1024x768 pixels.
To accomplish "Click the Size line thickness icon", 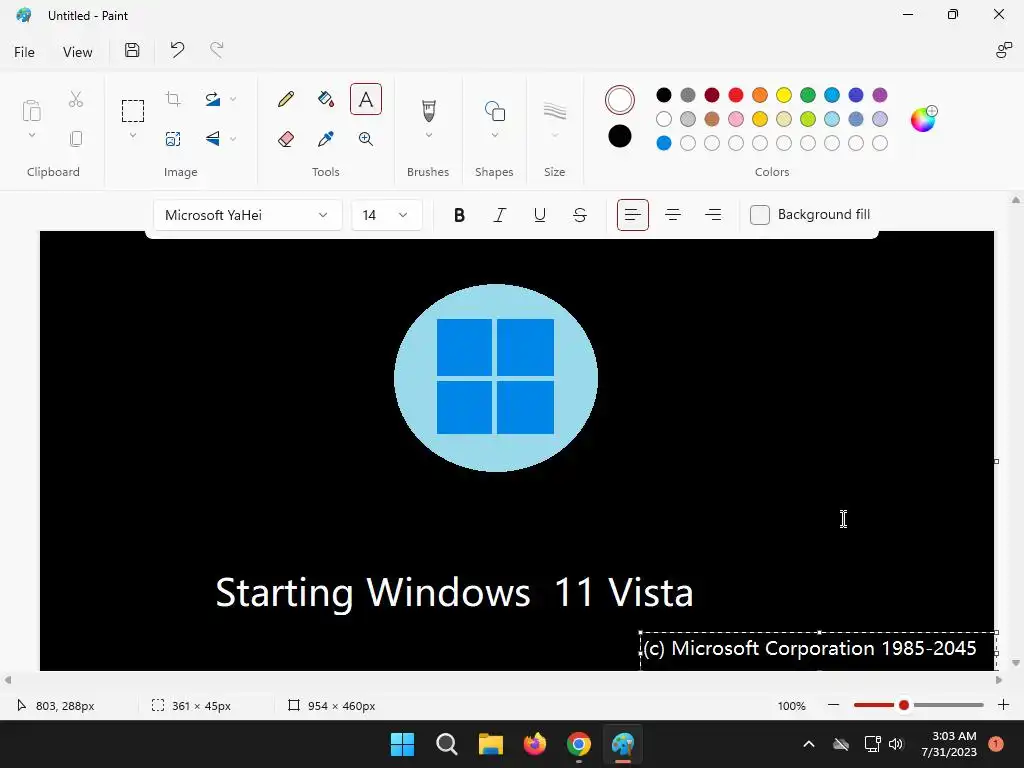I will [x=554, y=111].
